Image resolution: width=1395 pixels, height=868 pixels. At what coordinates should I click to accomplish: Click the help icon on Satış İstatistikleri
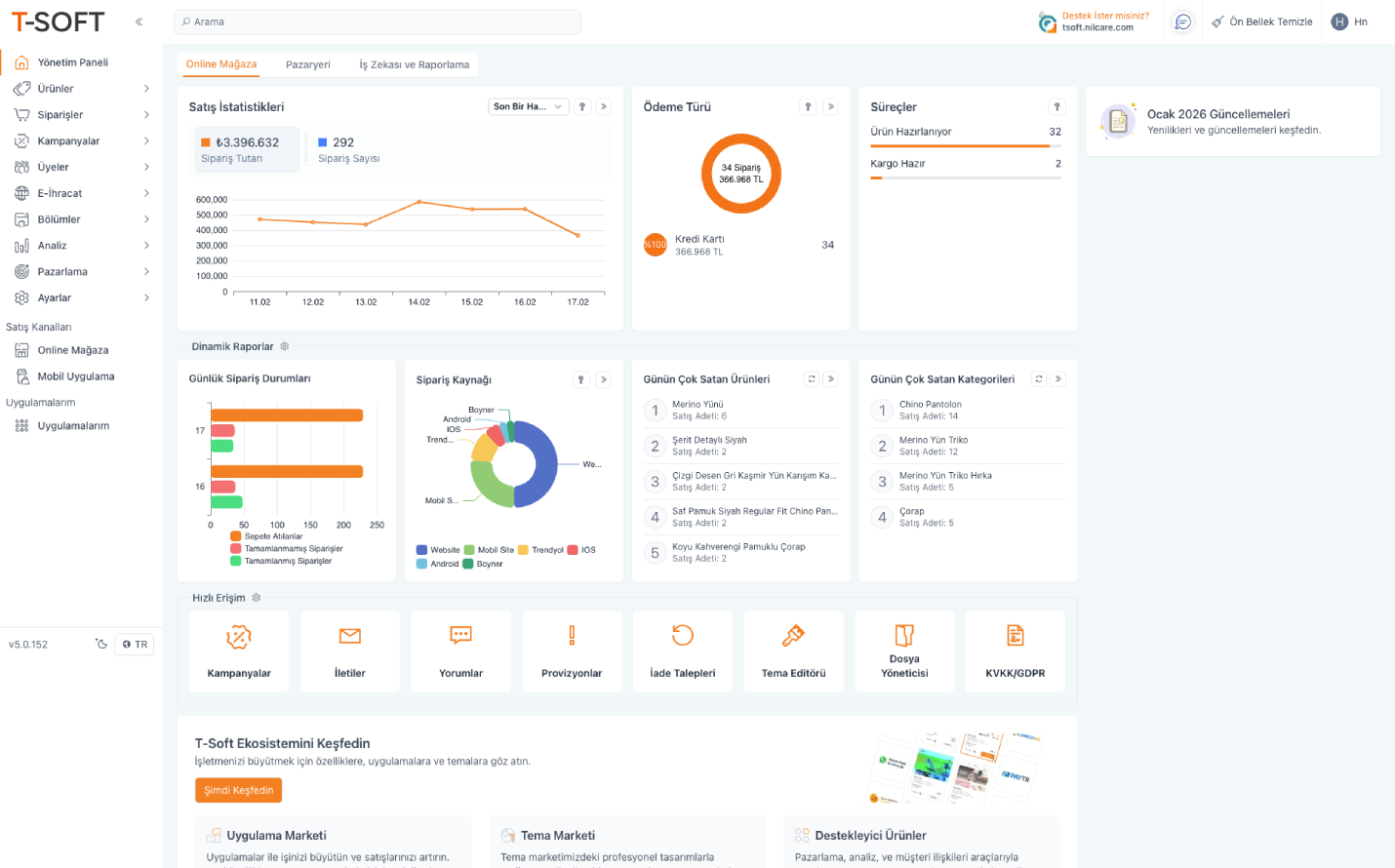582,106
